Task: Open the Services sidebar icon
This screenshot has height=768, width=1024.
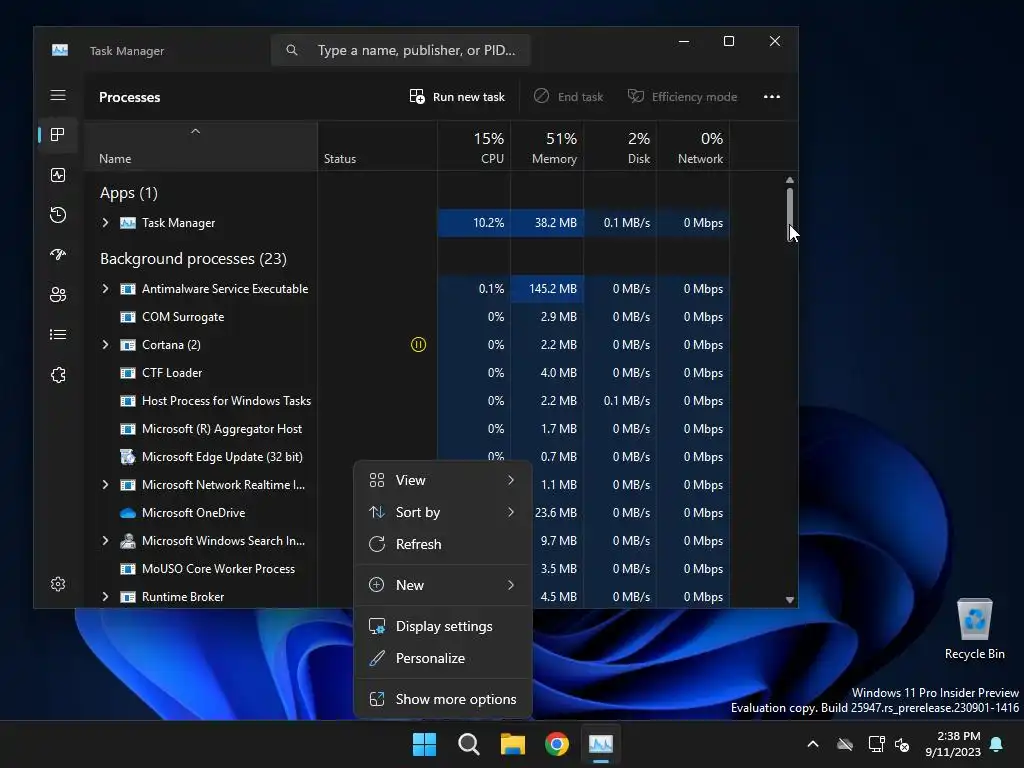Action: click(x=58, y=375)
